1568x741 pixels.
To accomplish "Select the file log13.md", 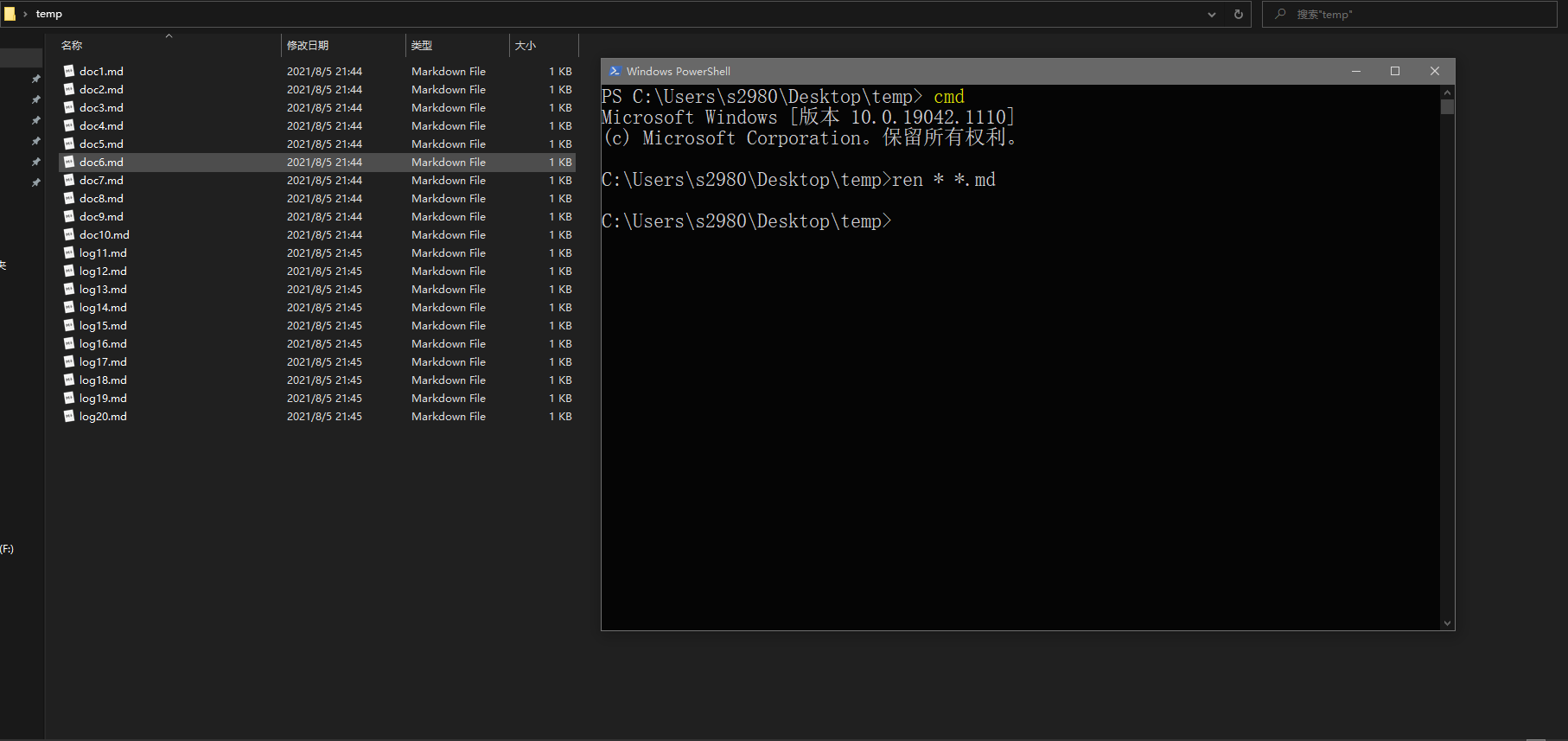I will pos(103,289).
